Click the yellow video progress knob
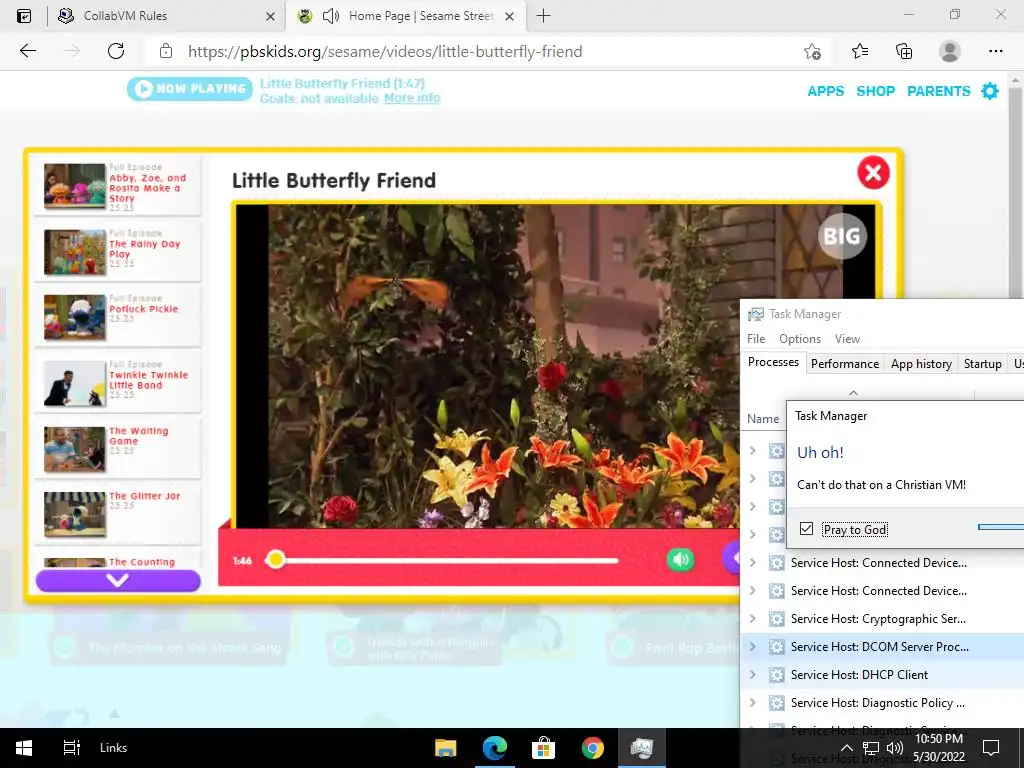The height and width of the screenshot is (768, 1024). pyautogui.click(x=276, y=559)
